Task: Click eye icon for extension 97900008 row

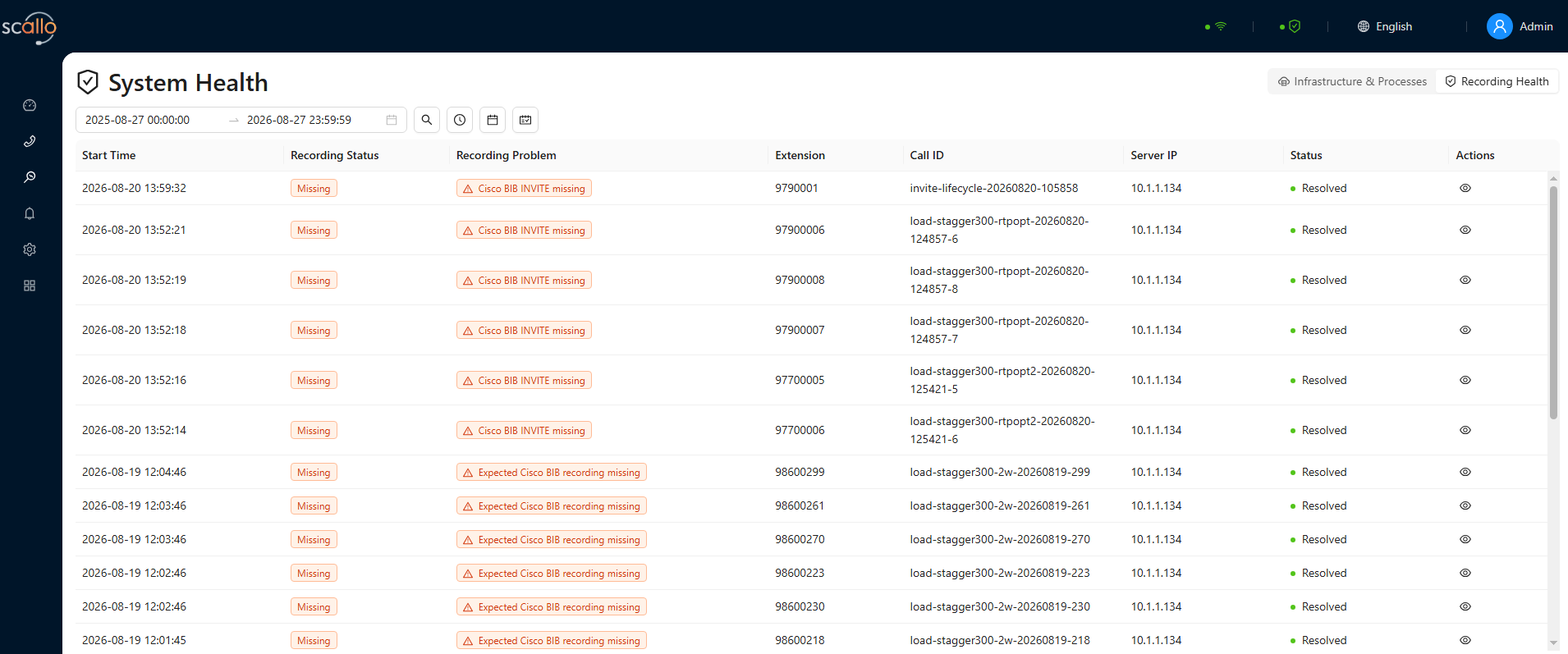Action: pos(1465,280)
